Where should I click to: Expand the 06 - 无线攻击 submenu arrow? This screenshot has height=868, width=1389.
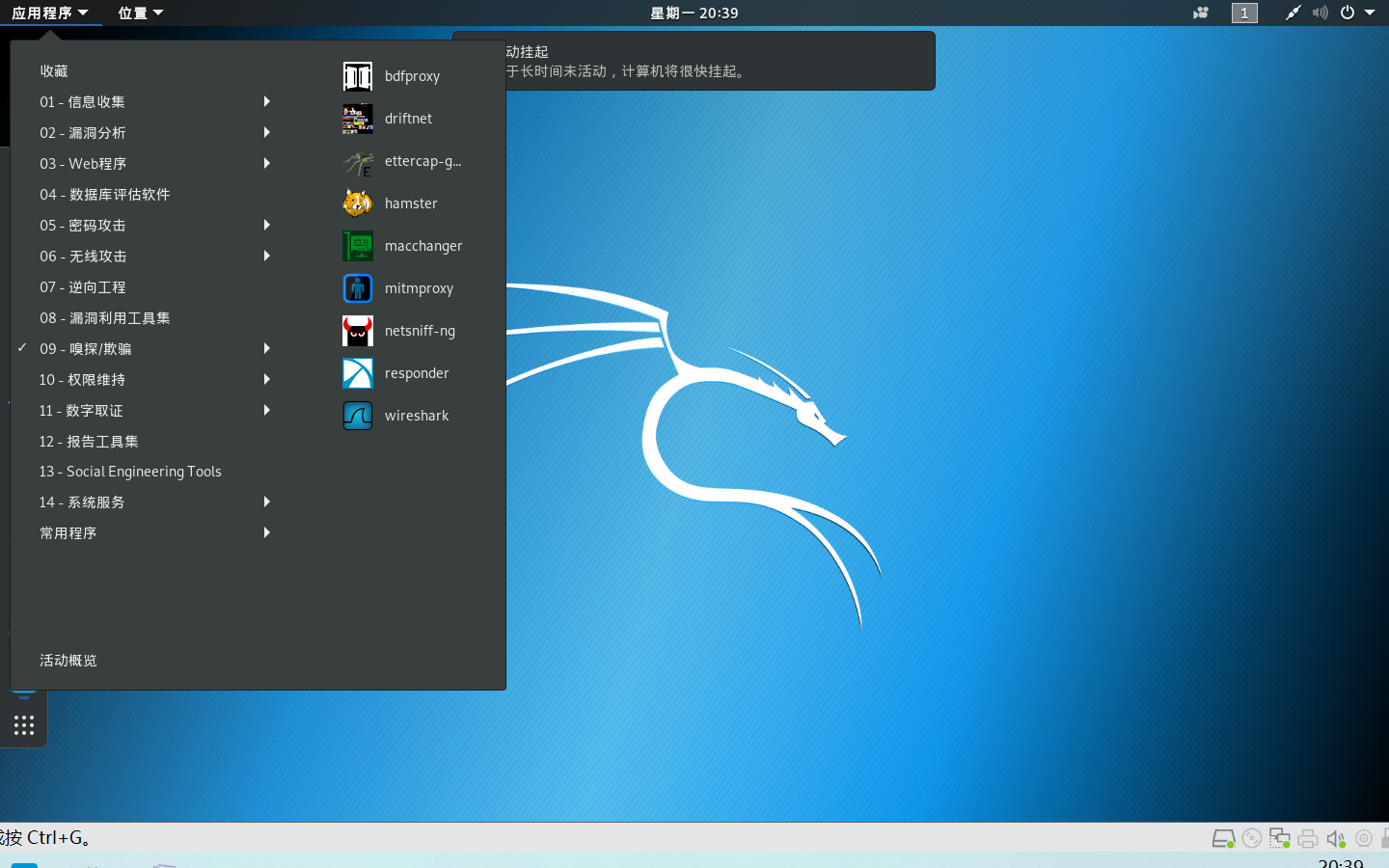click(267, 256)
